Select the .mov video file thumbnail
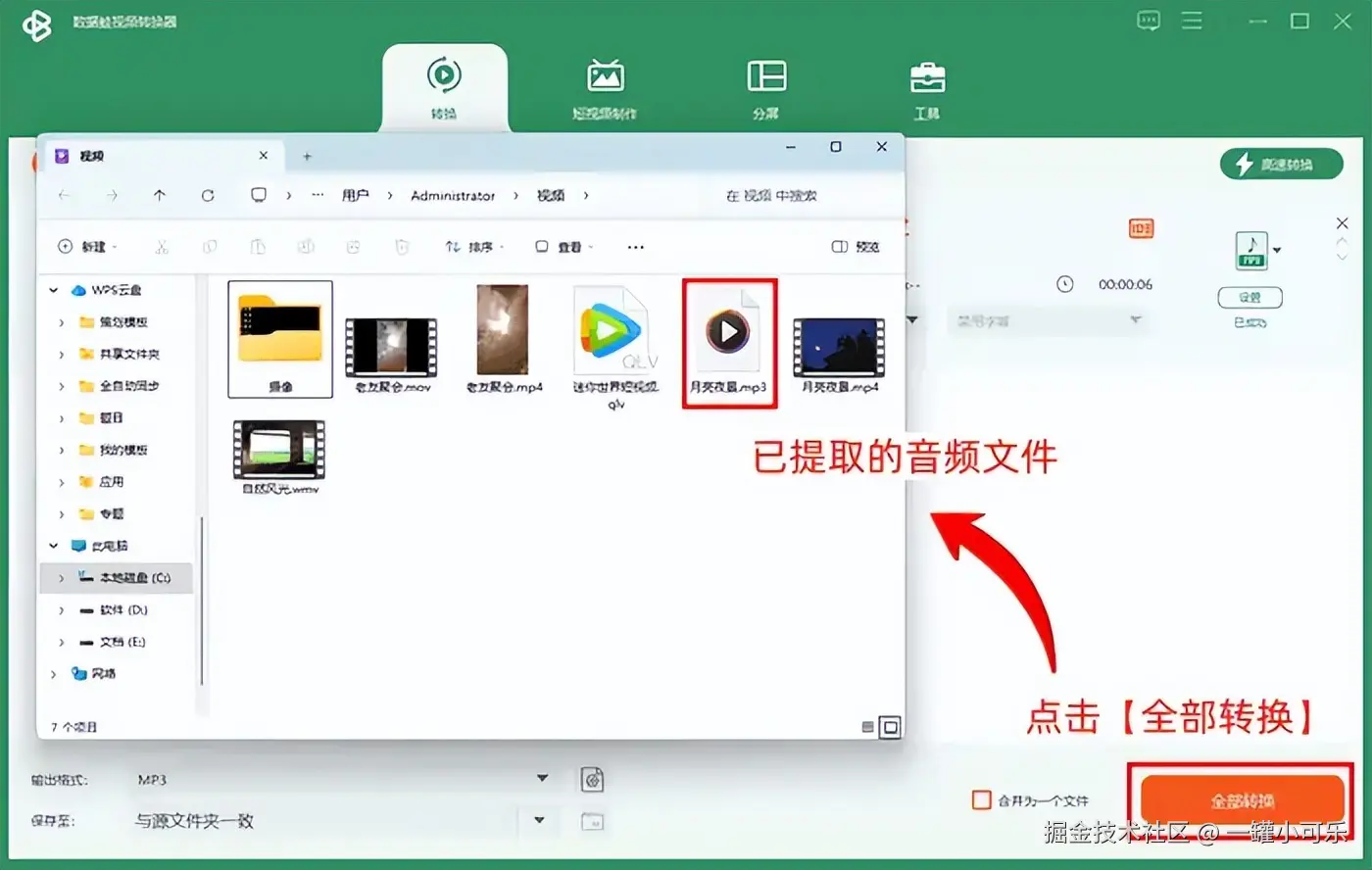 click(x=392, y=353)
